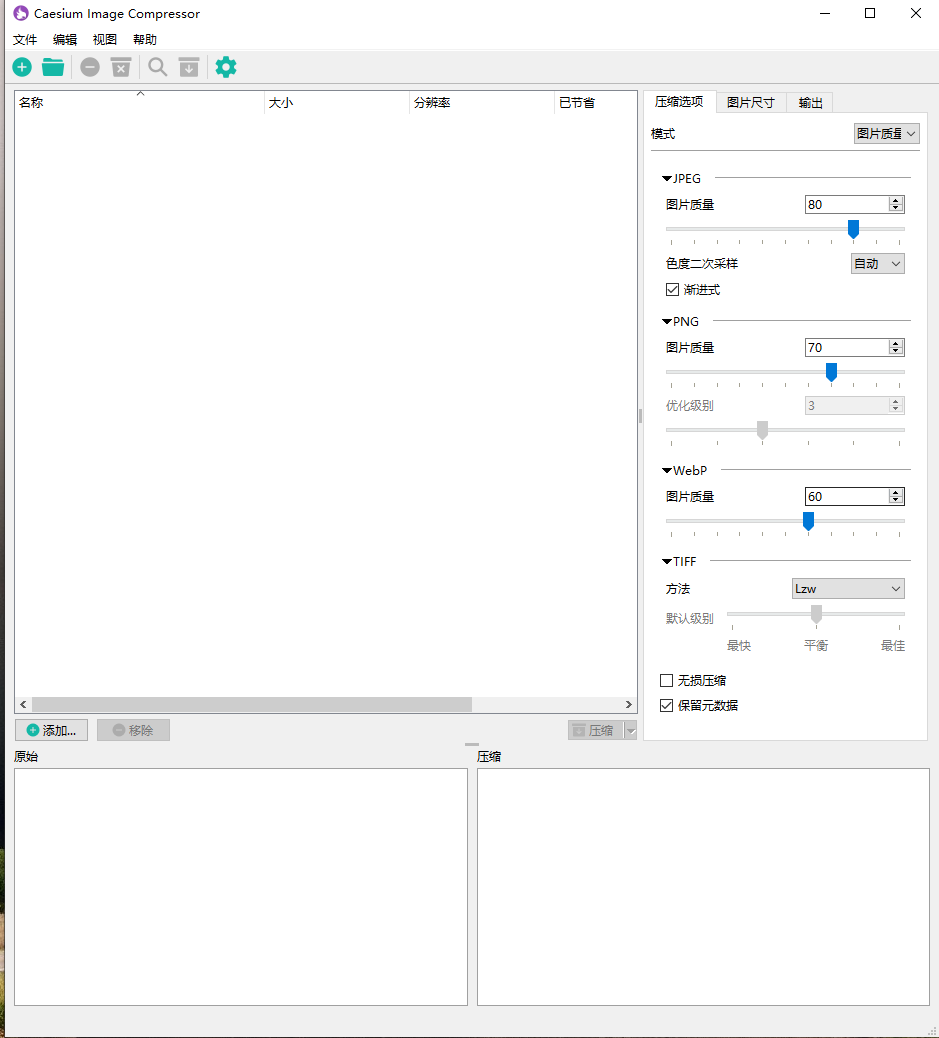
Task: Expand the TIFF 方法 Lzw dropdown
Action: (x=847, y=589)
